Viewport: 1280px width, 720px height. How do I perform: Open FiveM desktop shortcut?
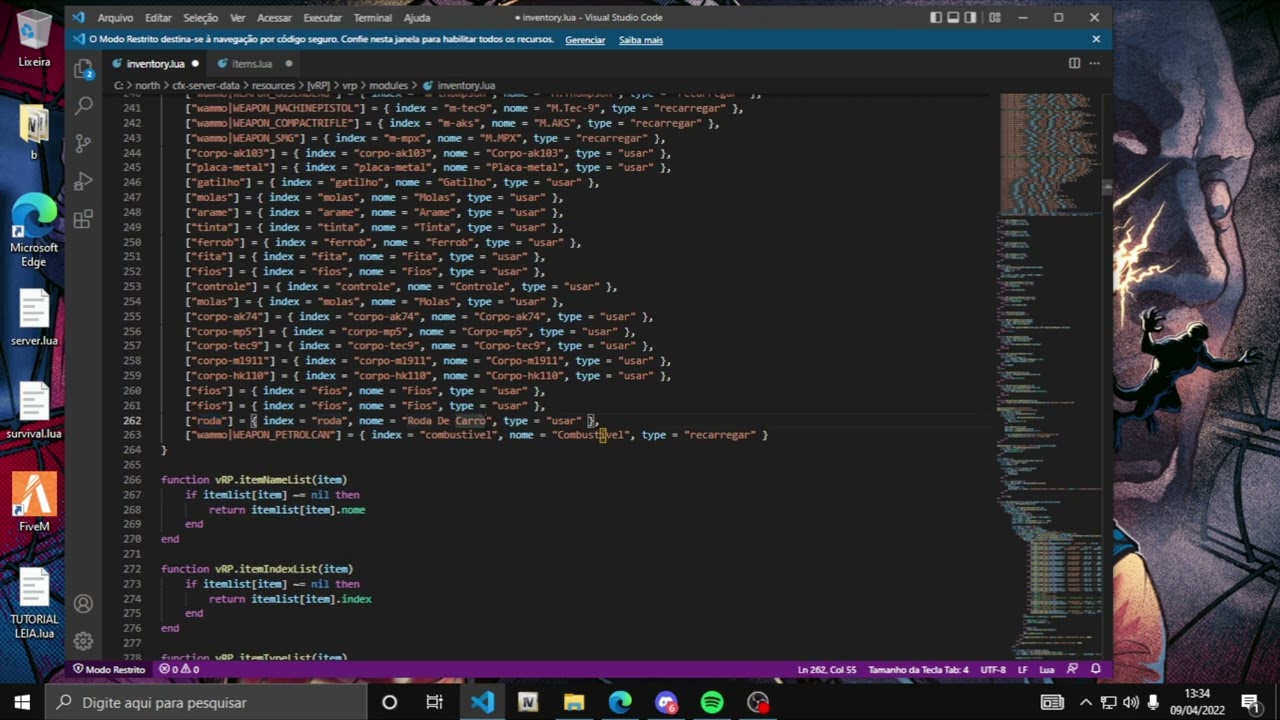[x=34, y=501]
